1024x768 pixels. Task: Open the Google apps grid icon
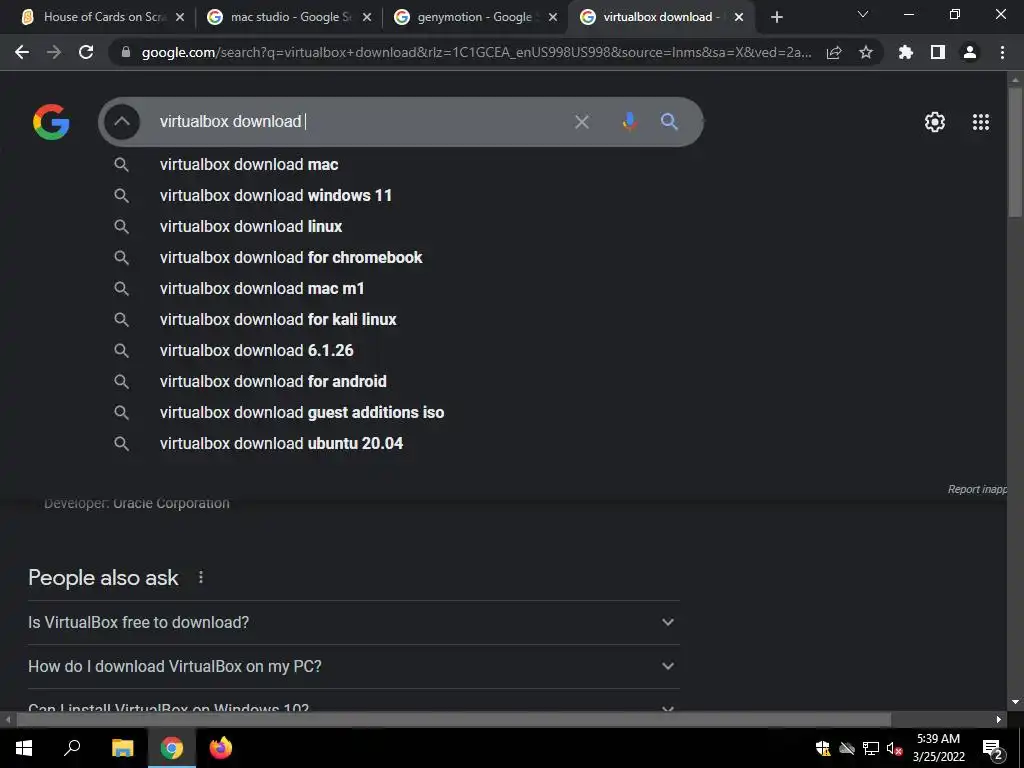coord(981,122)
